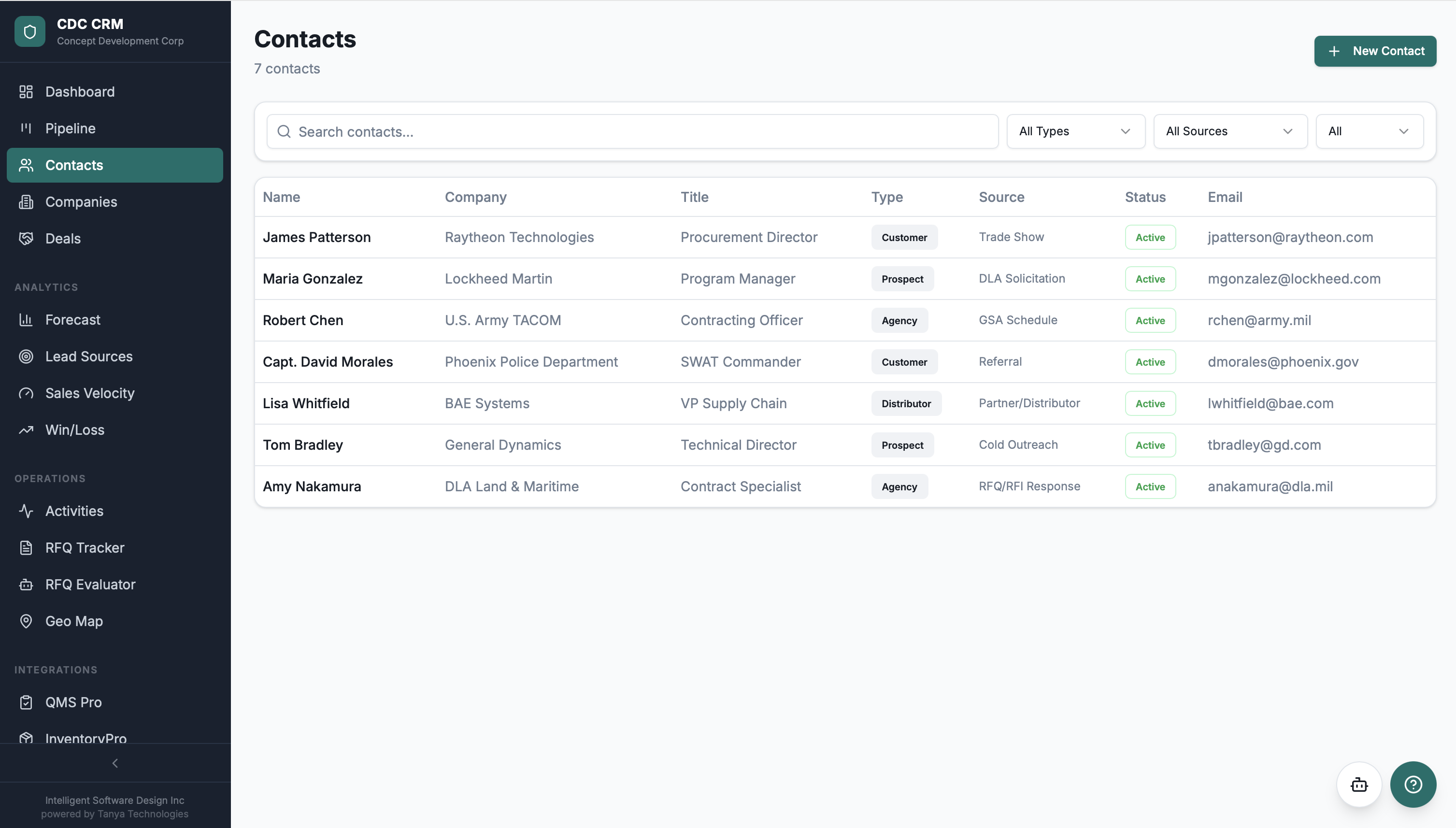Viewport: 1456px width, 828px height.
Task: Open Sales Velocity label
Action: [x=90, y=393]
